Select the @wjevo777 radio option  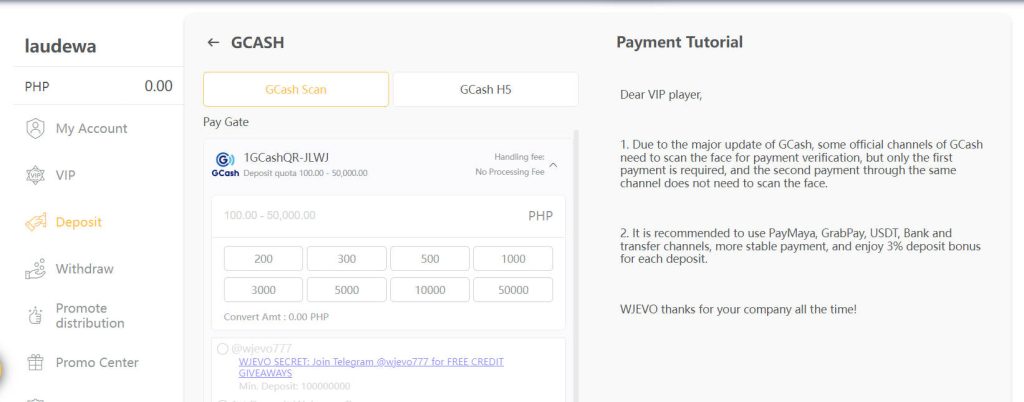click(223, 348)
